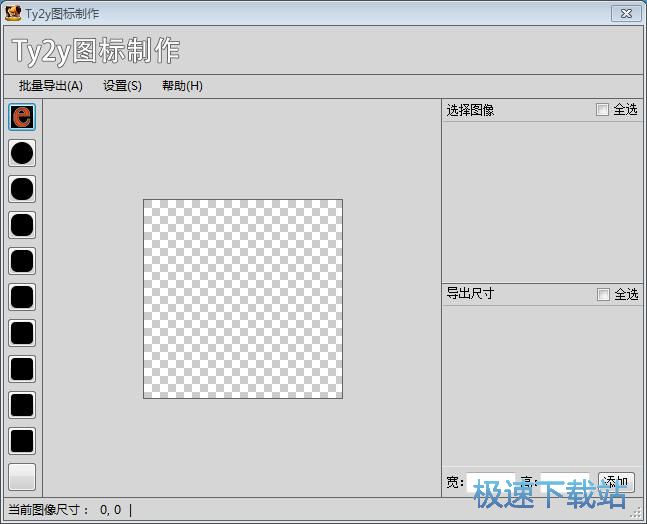Click the 选择图像 panel header
Image resolution: width=647 pixels, height=524 pixels.
470,110
